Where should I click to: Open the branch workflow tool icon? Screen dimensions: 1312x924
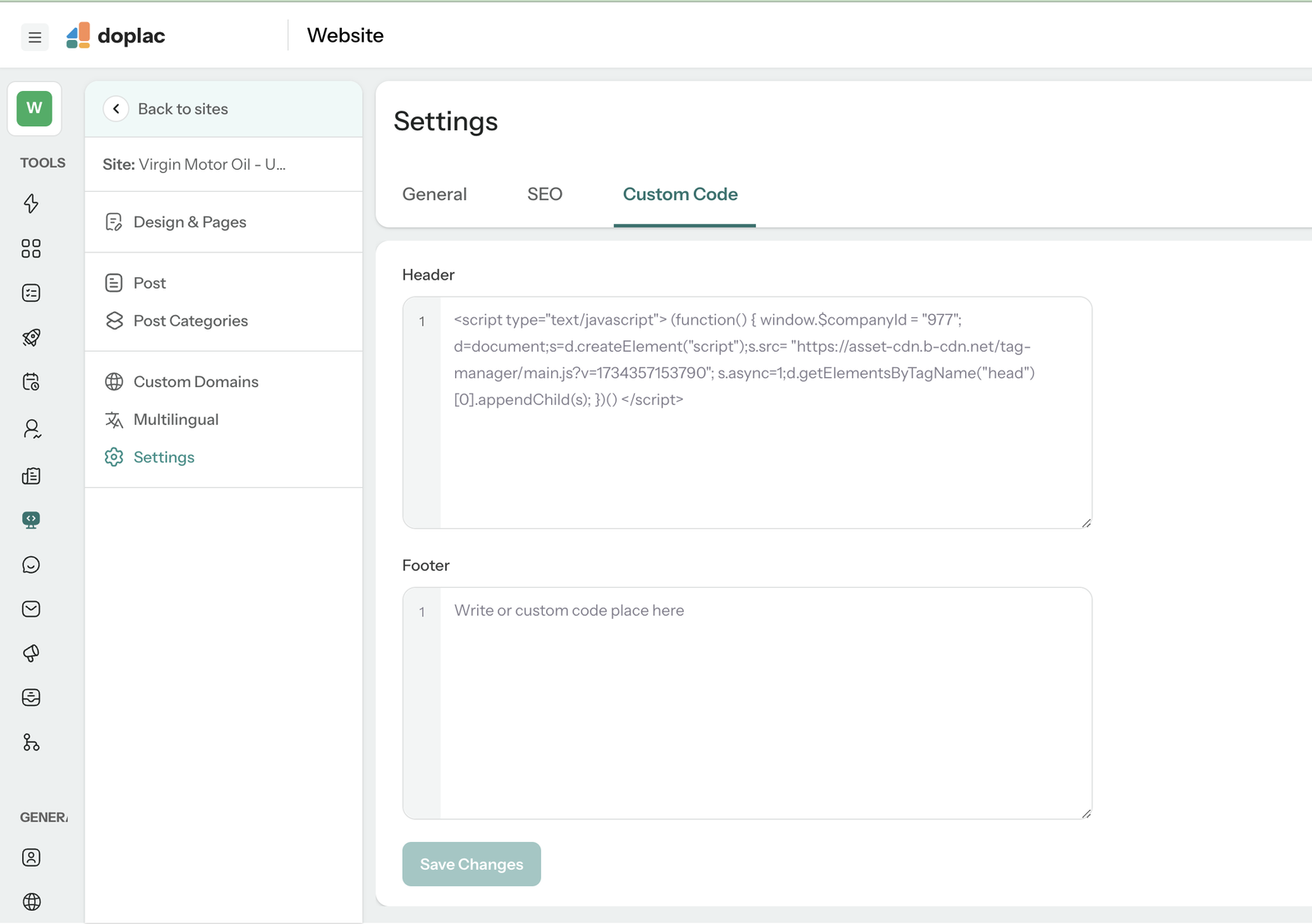31,742
